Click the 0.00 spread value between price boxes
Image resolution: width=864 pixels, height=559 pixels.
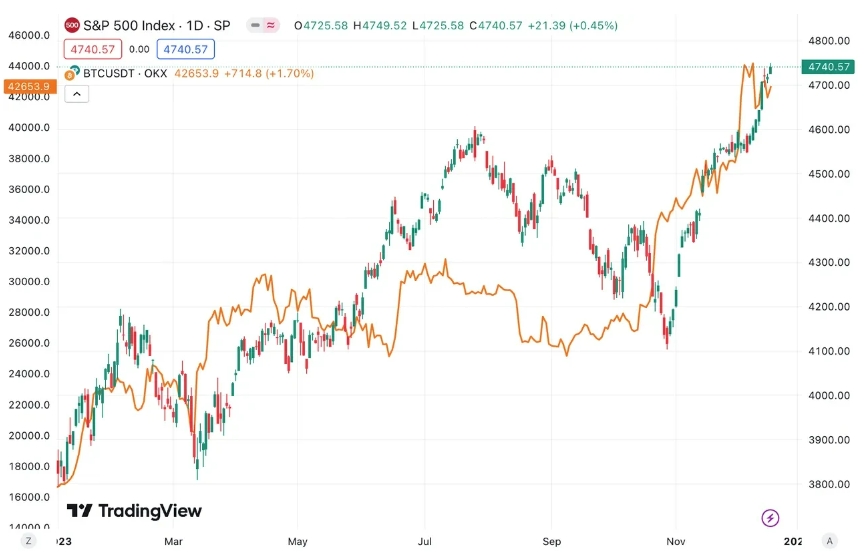139,49
